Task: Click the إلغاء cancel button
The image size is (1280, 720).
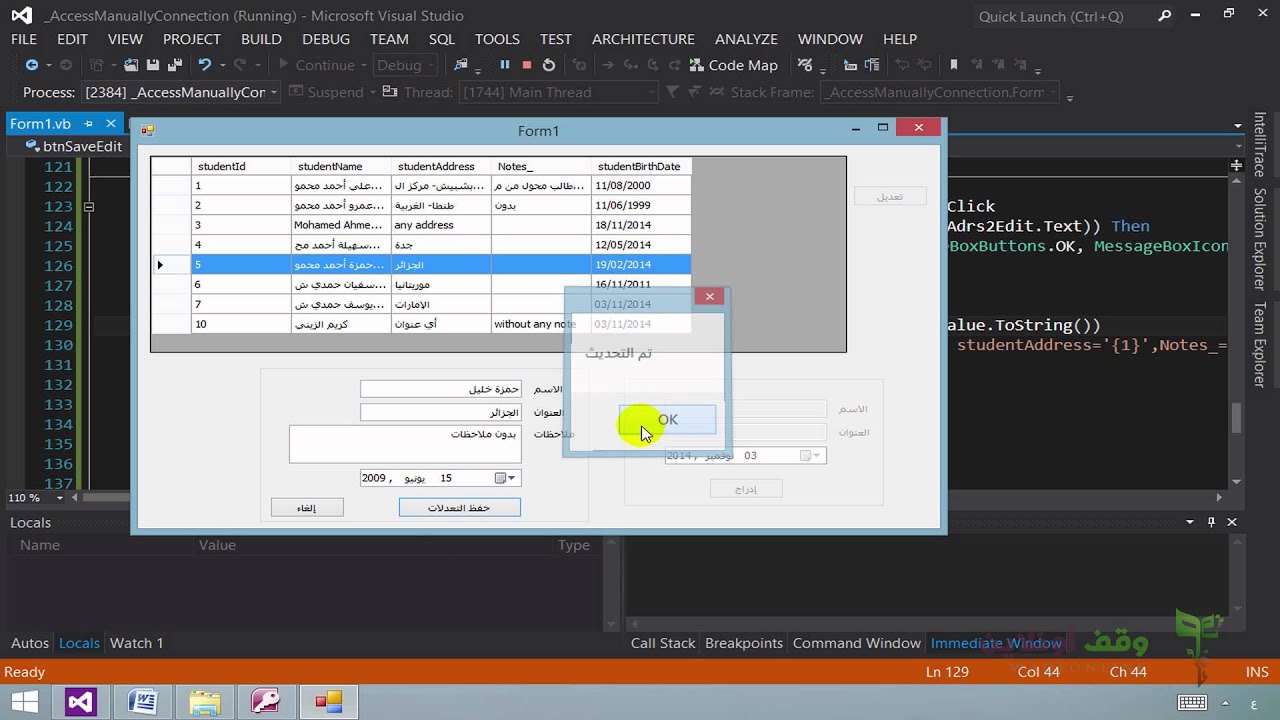Action: (x=307, y=508)
